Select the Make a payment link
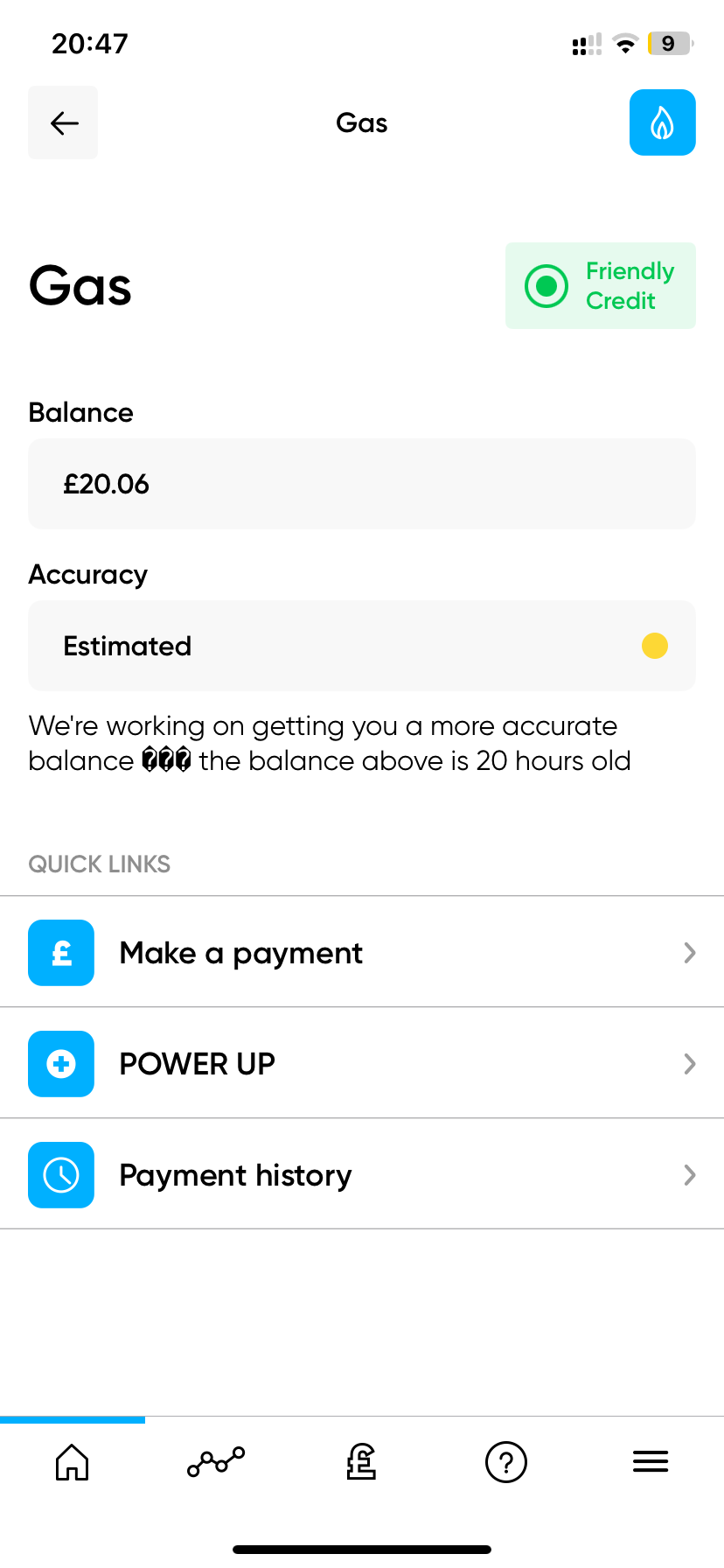724x1568 pixels. tap(240, 953)
